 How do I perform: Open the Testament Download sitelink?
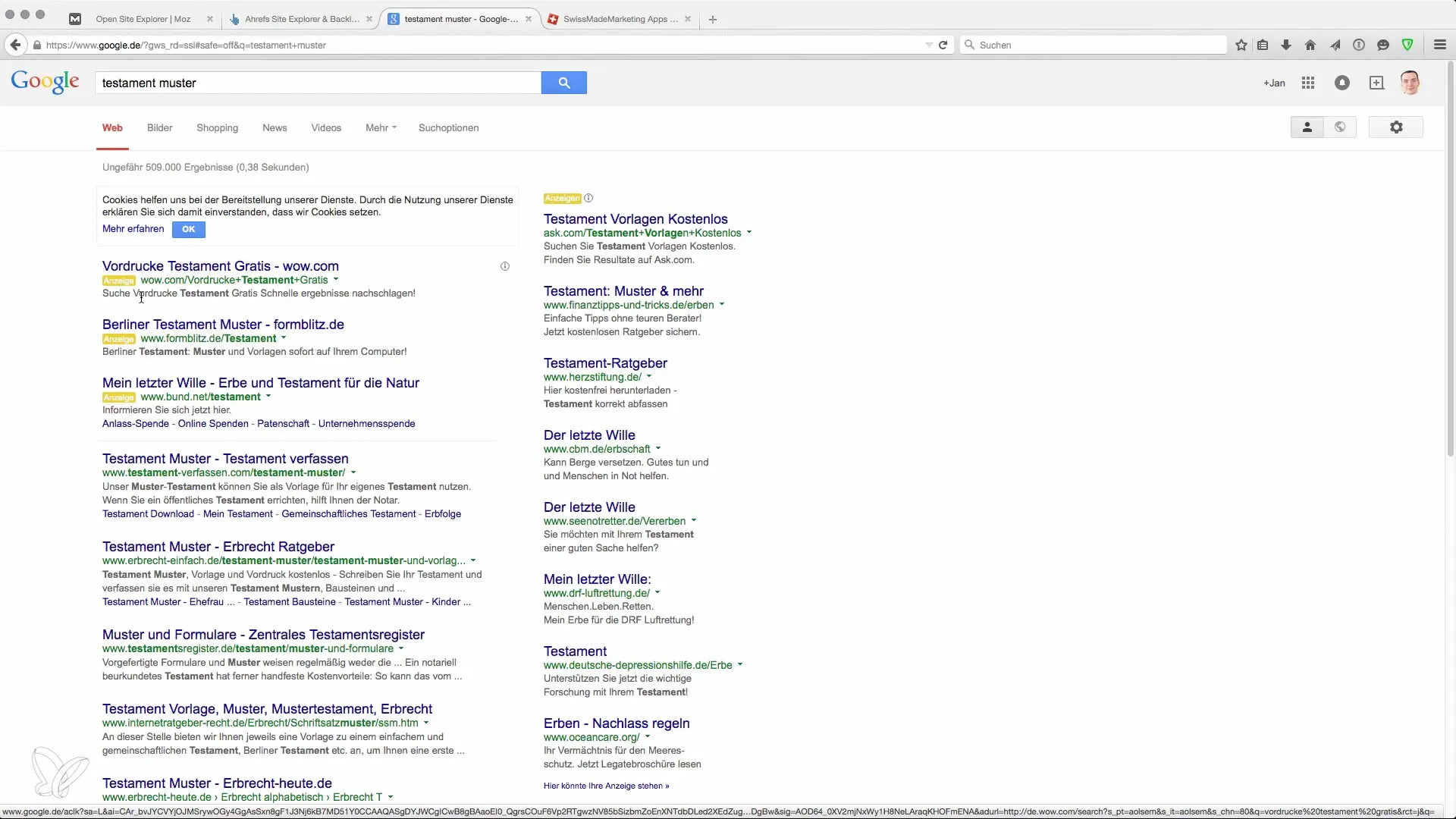148,513
